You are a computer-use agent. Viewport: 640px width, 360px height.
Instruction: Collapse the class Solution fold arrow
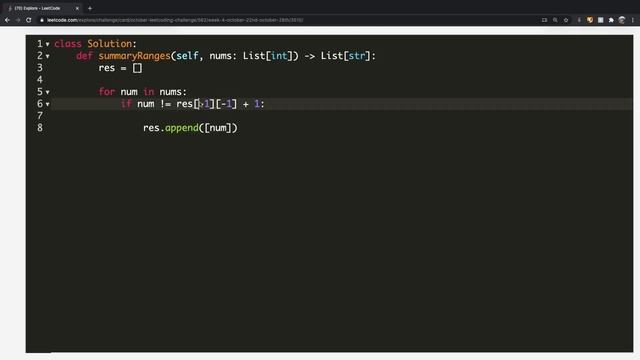point(48,44)
